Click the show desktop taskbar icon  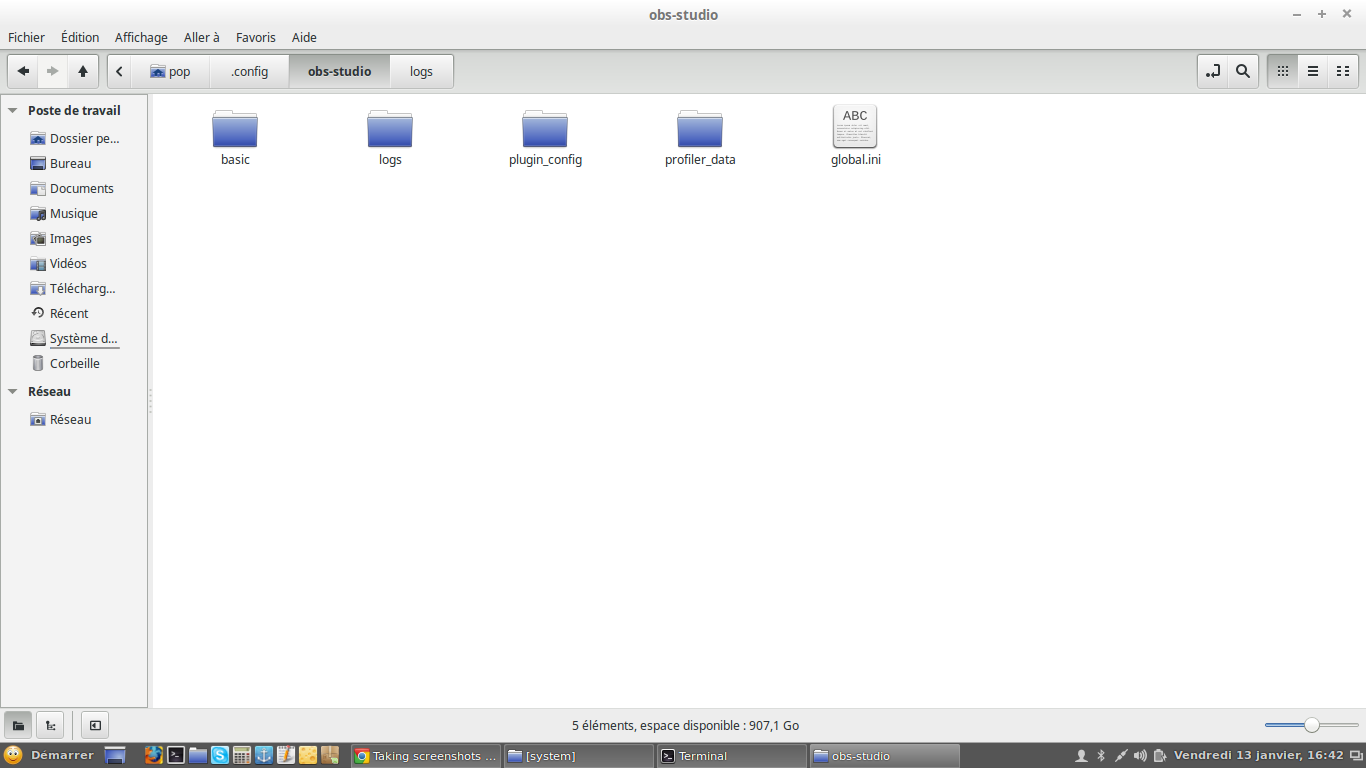point(115,756)
